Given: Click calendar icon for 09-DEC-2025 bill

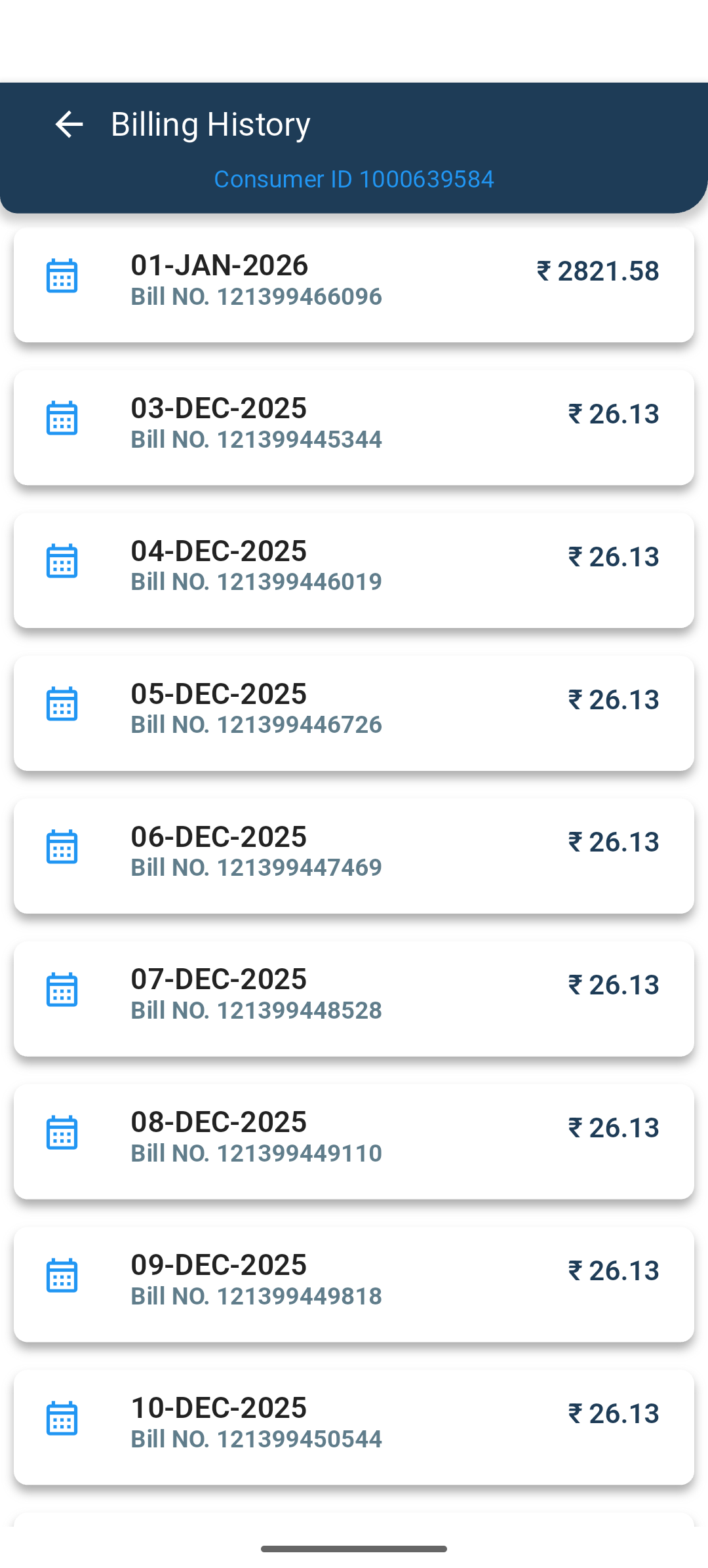Looking at the screenshot, I should click(62, 1276).
